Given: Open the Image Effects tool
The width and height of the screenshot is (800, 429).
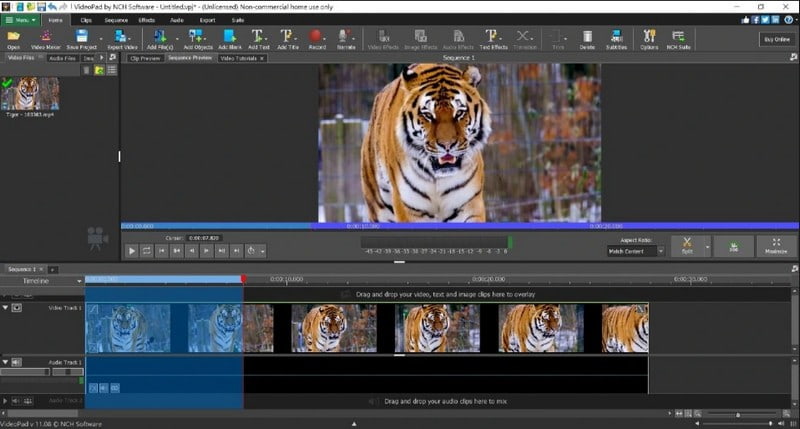Looking at the screenshot, I should [420, 39].
